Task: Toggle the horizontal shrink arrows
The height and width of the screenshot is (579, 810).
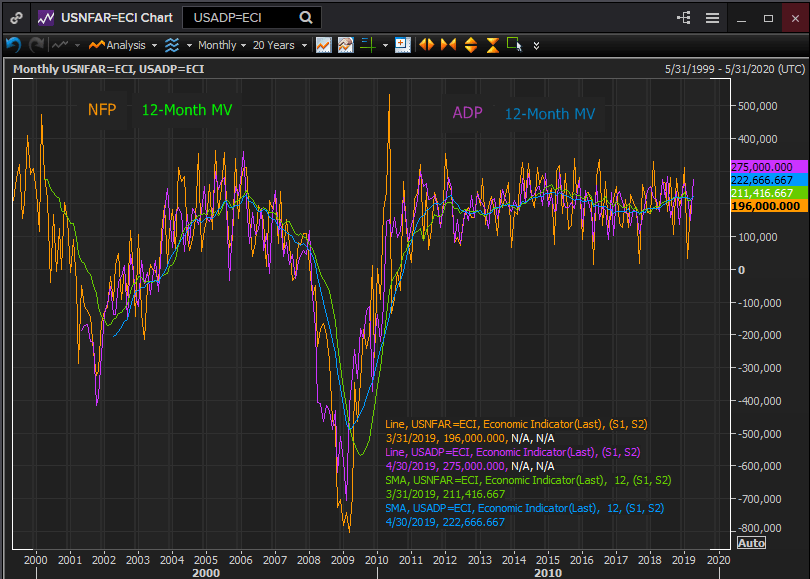Action: point(448,44)
